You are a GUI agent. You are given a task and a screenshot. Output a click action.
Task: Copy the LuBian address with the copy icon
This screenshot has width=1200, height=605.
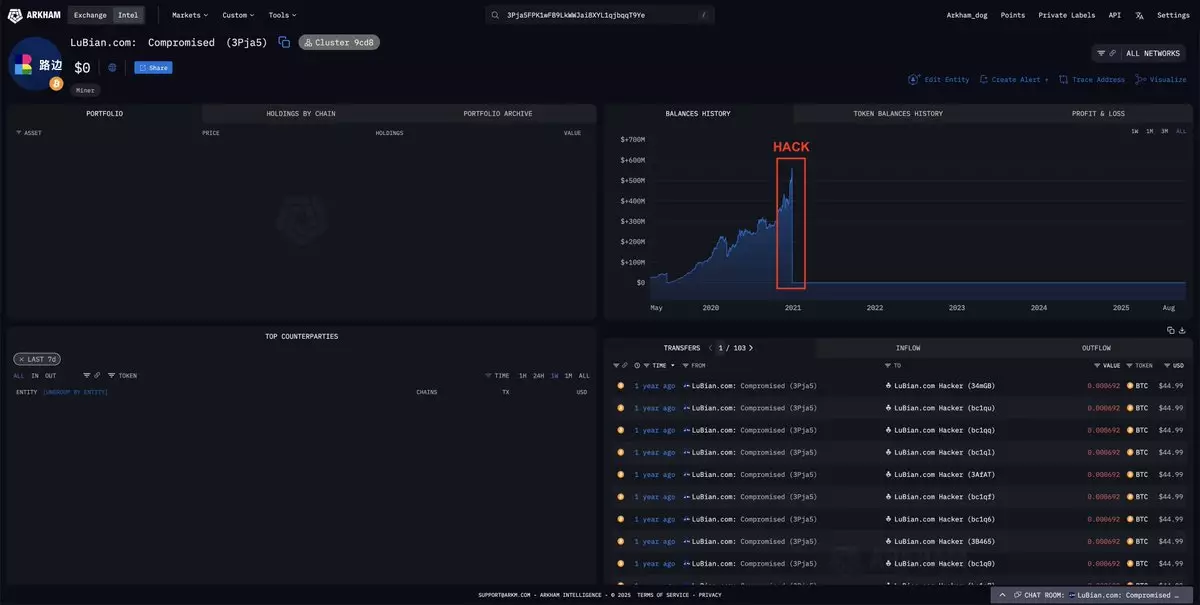pyautogui.click(x=284, y=42)
